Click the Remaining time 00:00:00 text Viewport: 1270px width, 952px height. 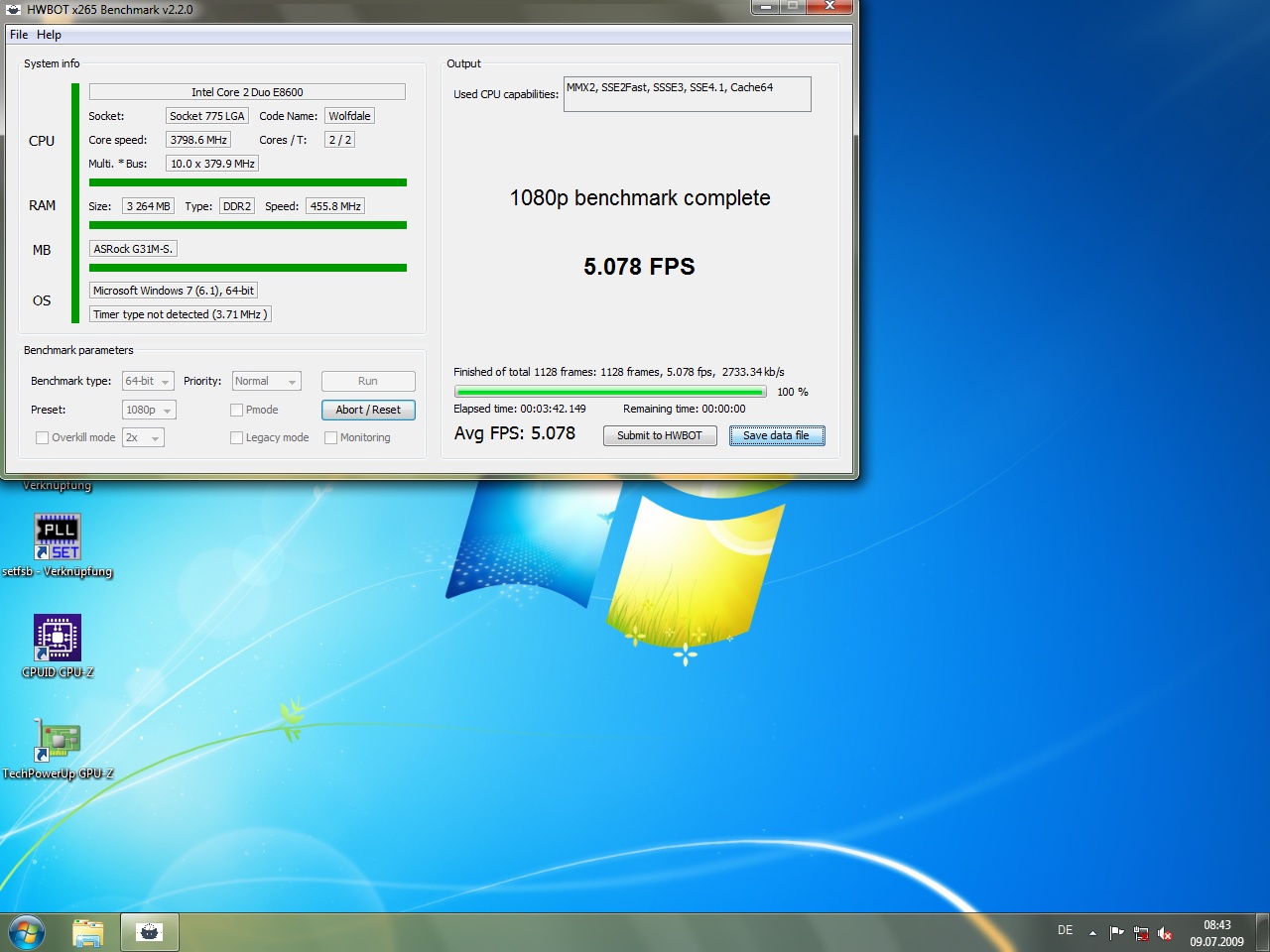tap(685, 409)
